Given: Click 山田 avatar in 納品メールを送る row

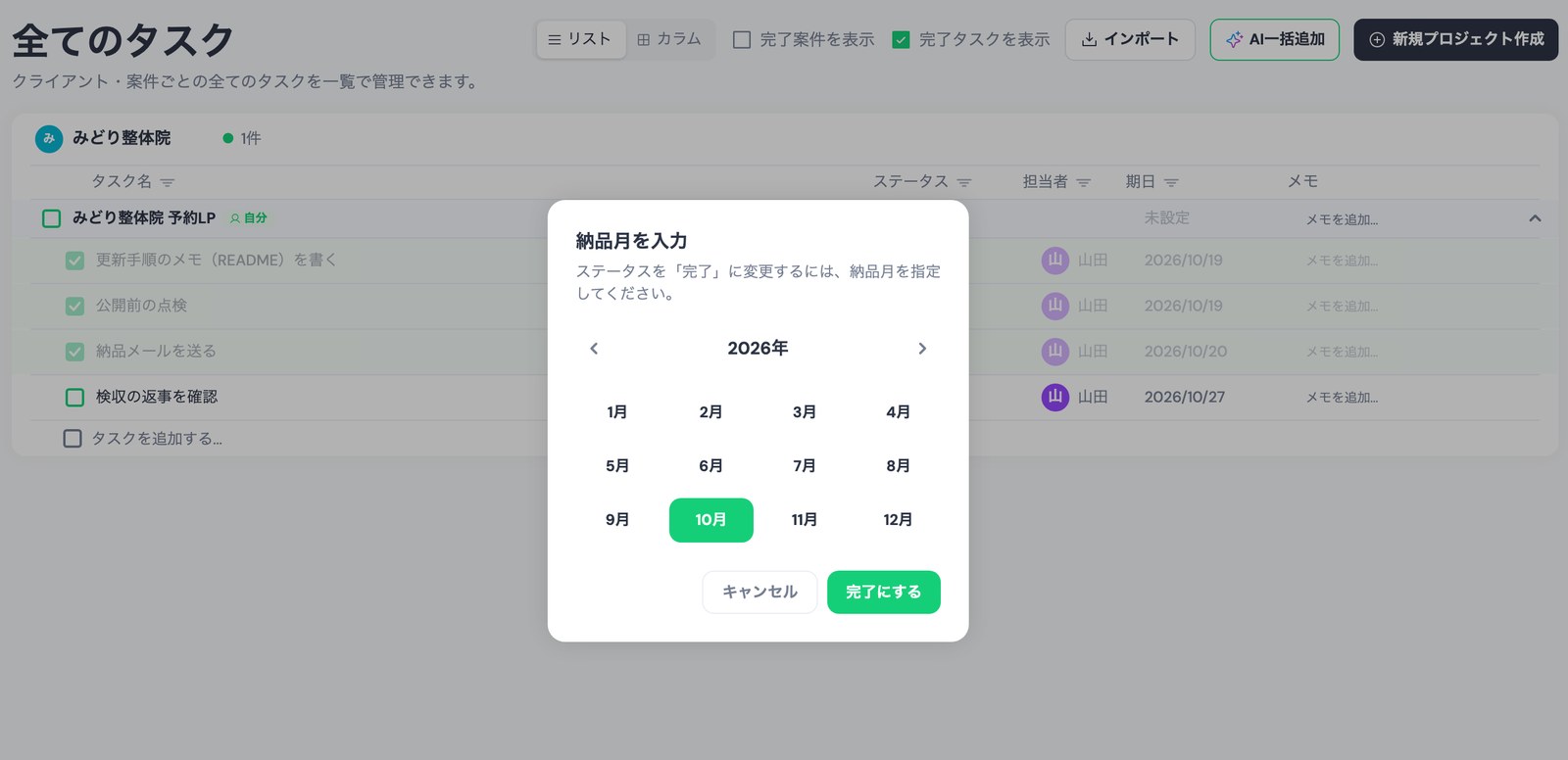Looking at the screenshot, I should pyautogui.click(x=1055, y=351).
